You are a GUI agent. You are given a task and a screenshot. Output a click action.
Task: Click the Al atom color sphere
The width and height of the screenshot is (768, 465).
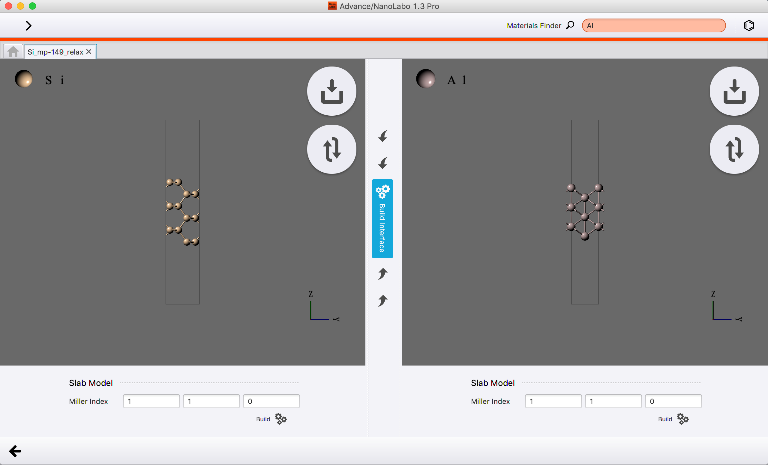(425, 78)
